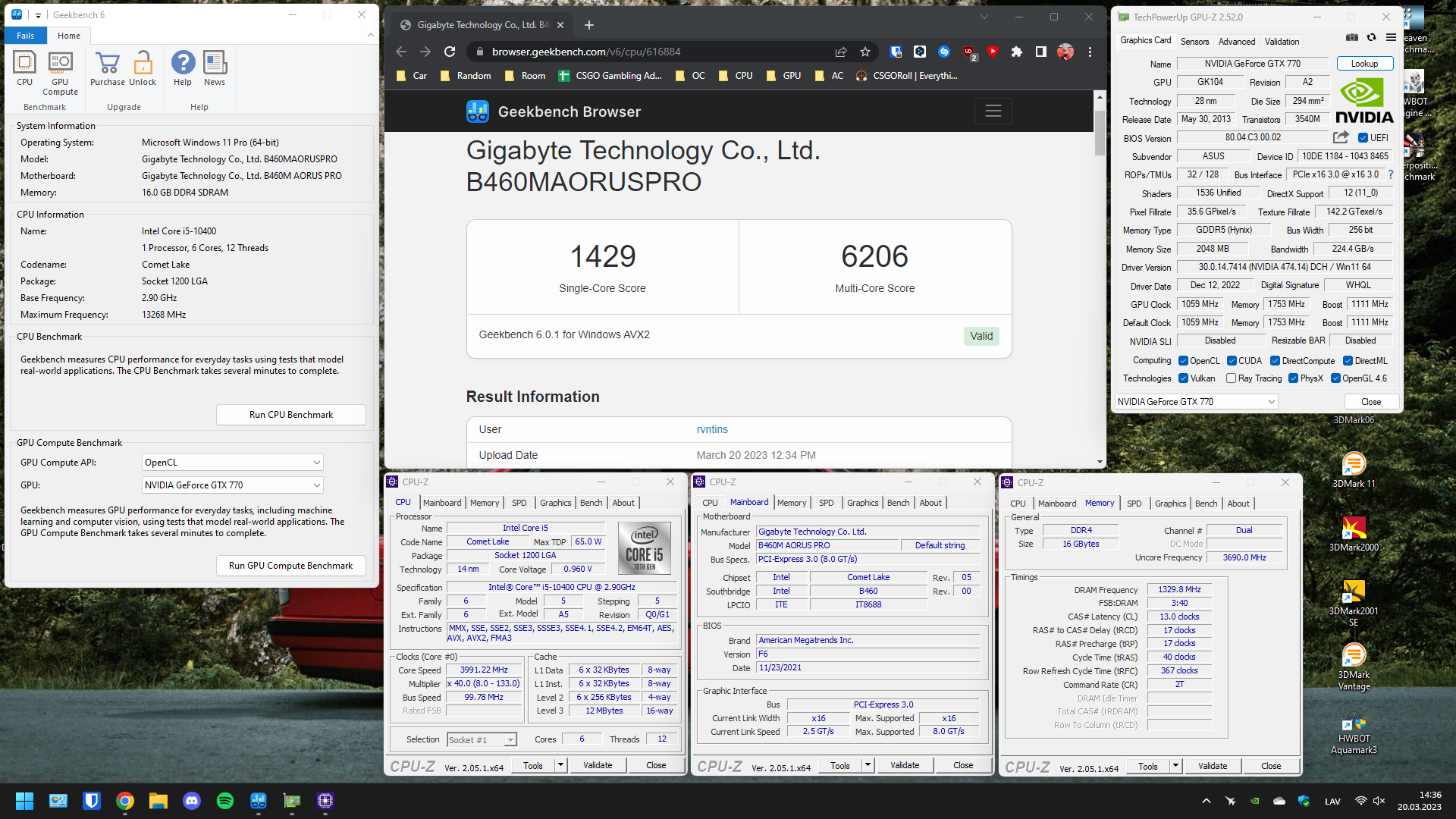The image size is (1456, 819).
Task: Switch to the Advanced tab in GPU-Z
Action: pyautogui.click(x=1237, y=42)
